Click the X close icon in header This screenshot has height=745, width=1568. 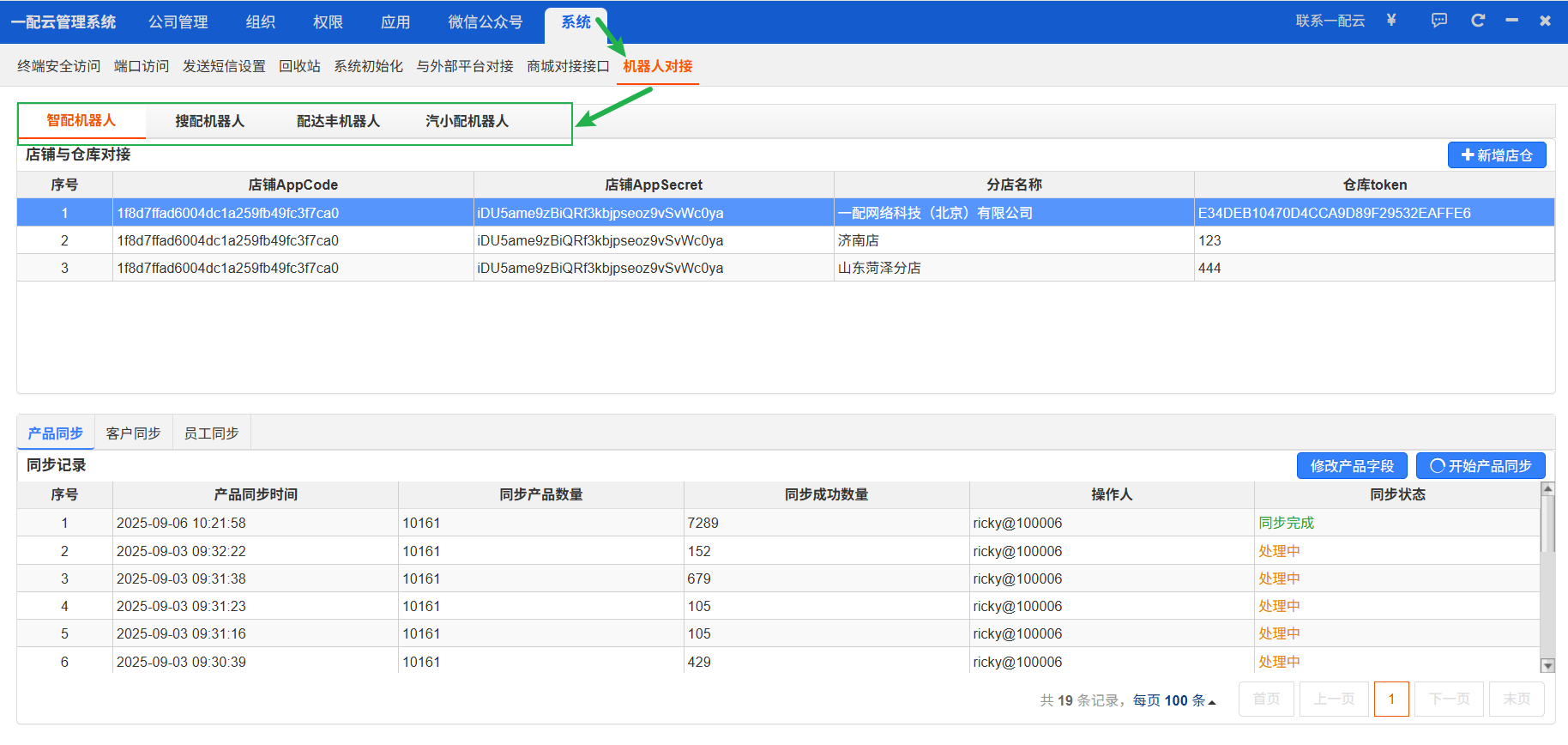1545,21
